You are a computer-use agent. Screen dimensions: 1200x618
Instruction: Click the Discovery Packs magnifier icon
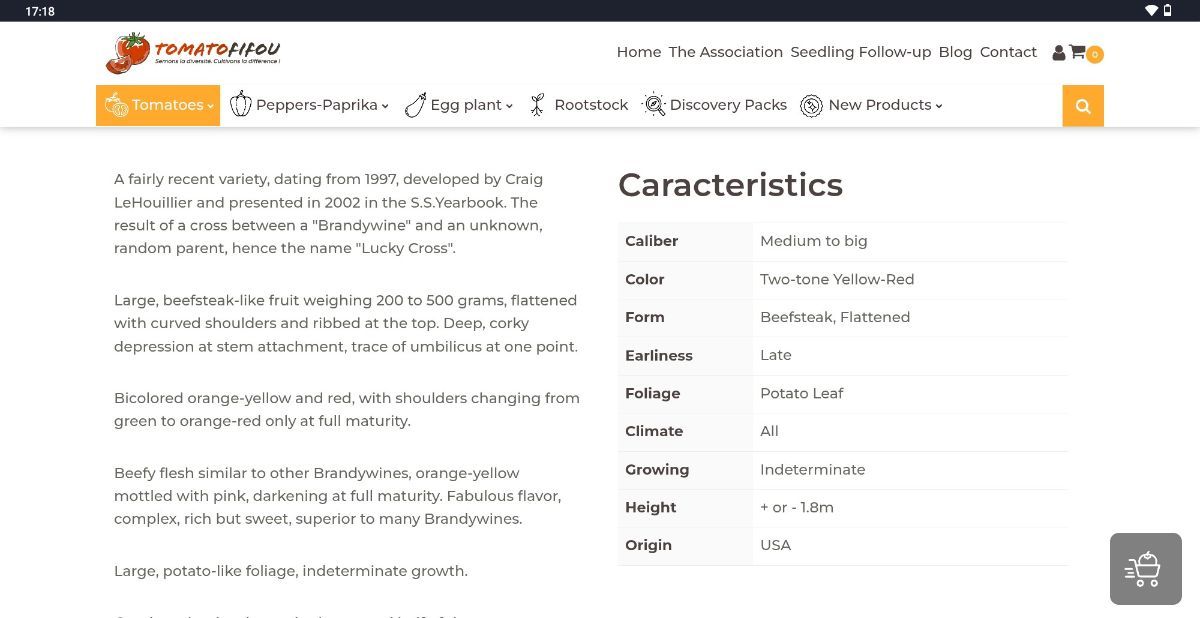[x=654, y=105]
